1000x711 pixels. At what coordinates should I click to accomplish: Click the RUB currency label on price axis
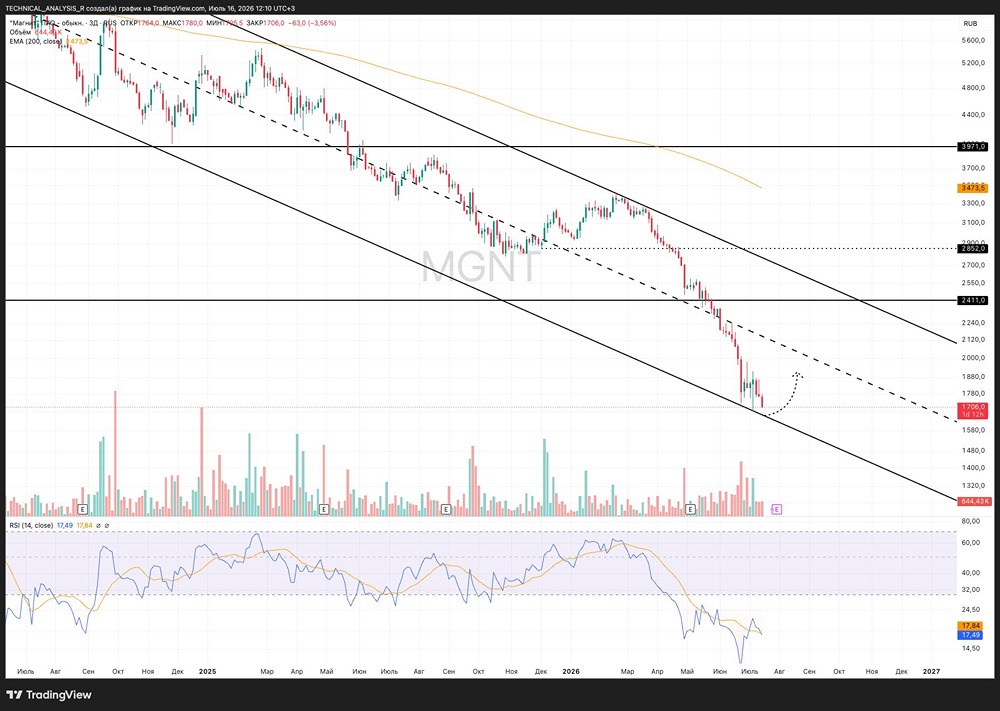(x=970, y=24)
